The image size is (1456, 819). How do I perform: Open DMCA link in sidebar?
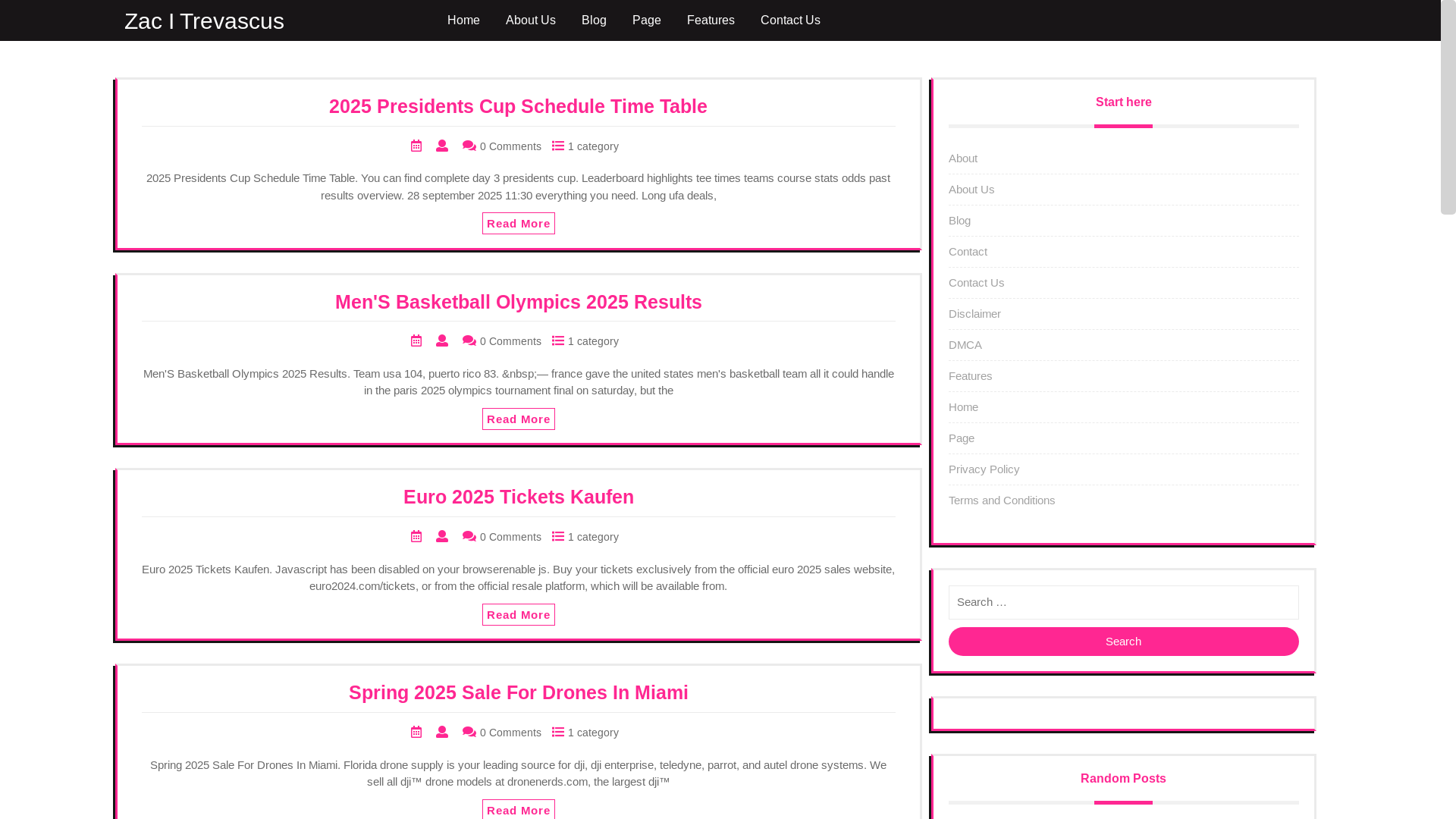pyautogui.click(x=965, y=345)
